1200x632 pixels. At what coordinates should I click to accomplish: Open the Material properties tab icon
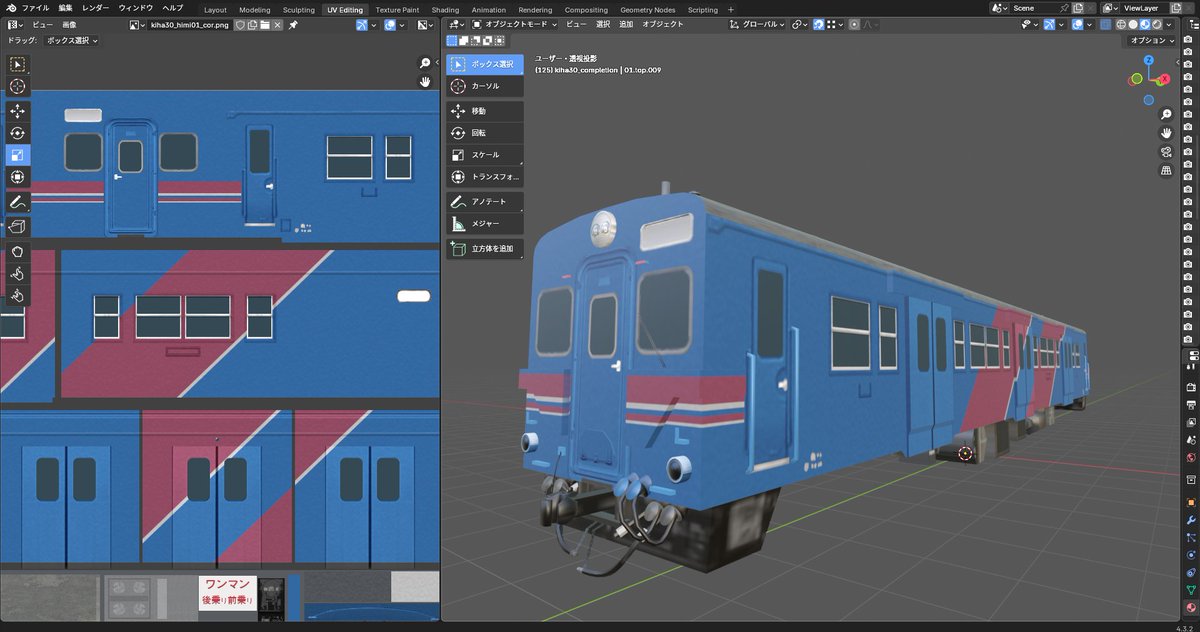[1191, 607]
